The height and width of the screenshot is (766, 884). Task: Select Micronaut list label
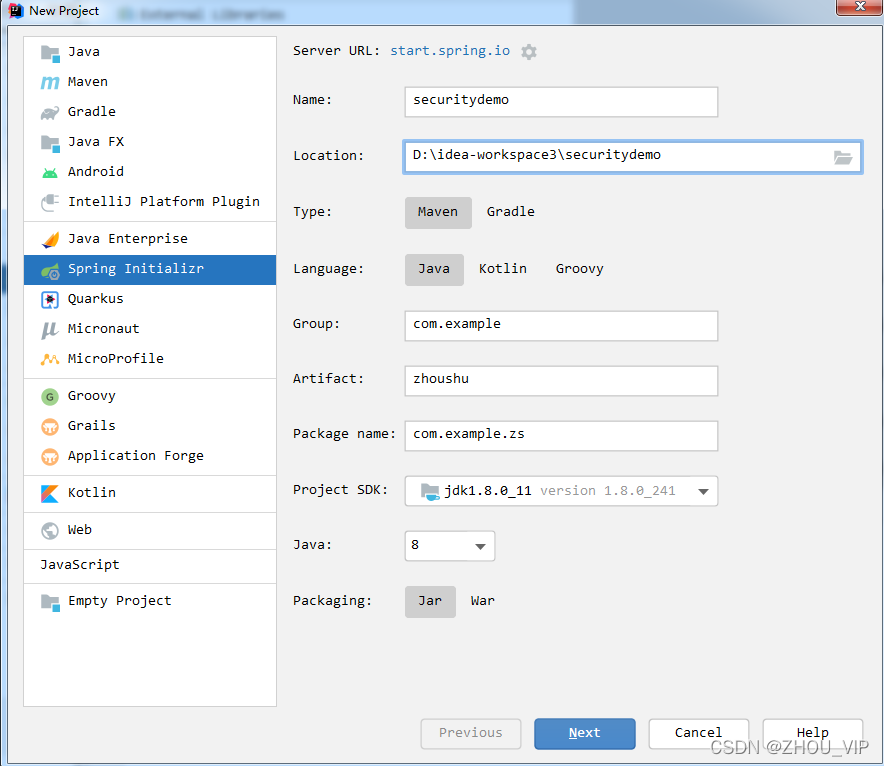pos(103,329)
